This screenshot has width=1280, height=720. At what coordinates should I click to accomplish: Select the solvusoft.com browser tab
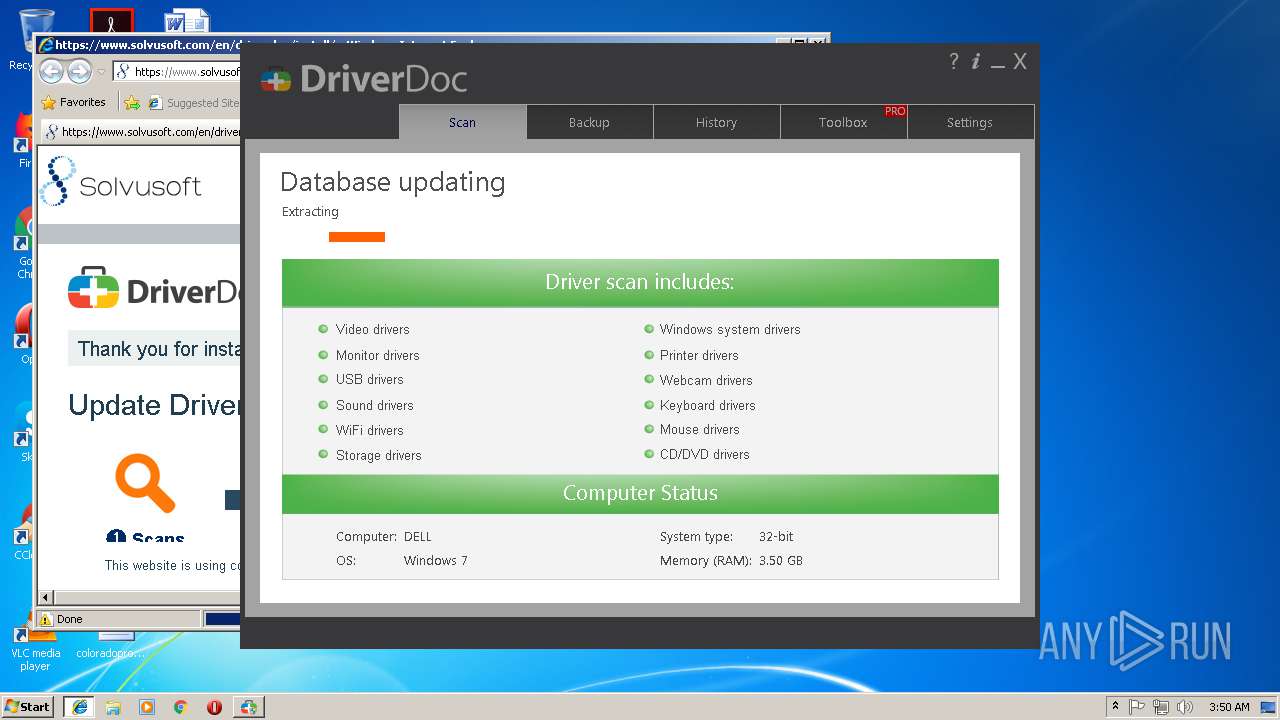click(141, 131)
